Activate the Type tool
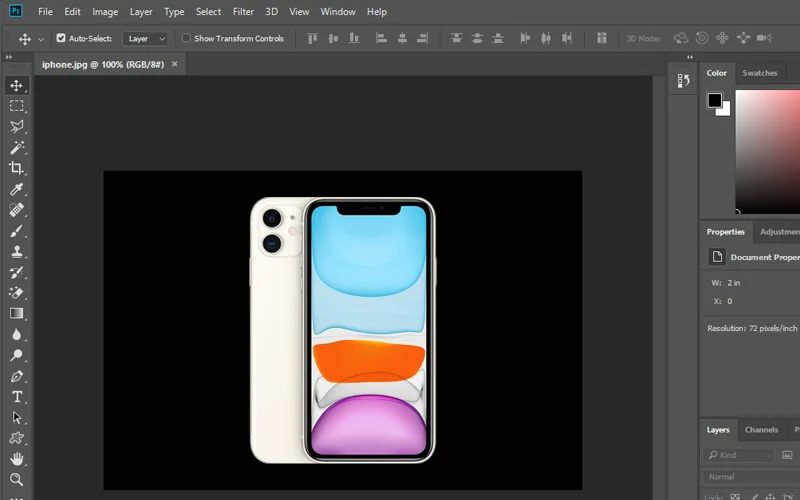This screenshot has height=500, width=800. coord(17,397)
